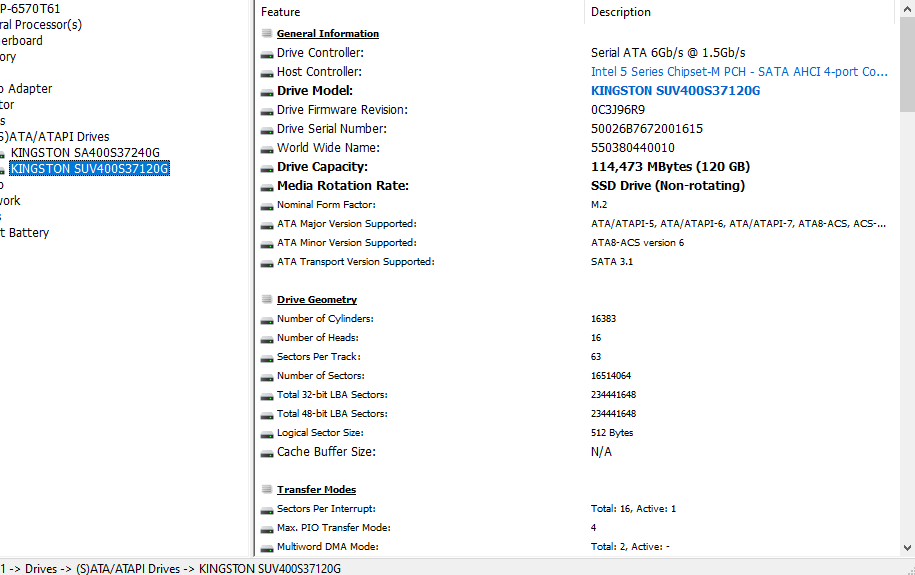Click the status bar drive path text
Screen dimensions: 915x575
[x=170, y=569]
